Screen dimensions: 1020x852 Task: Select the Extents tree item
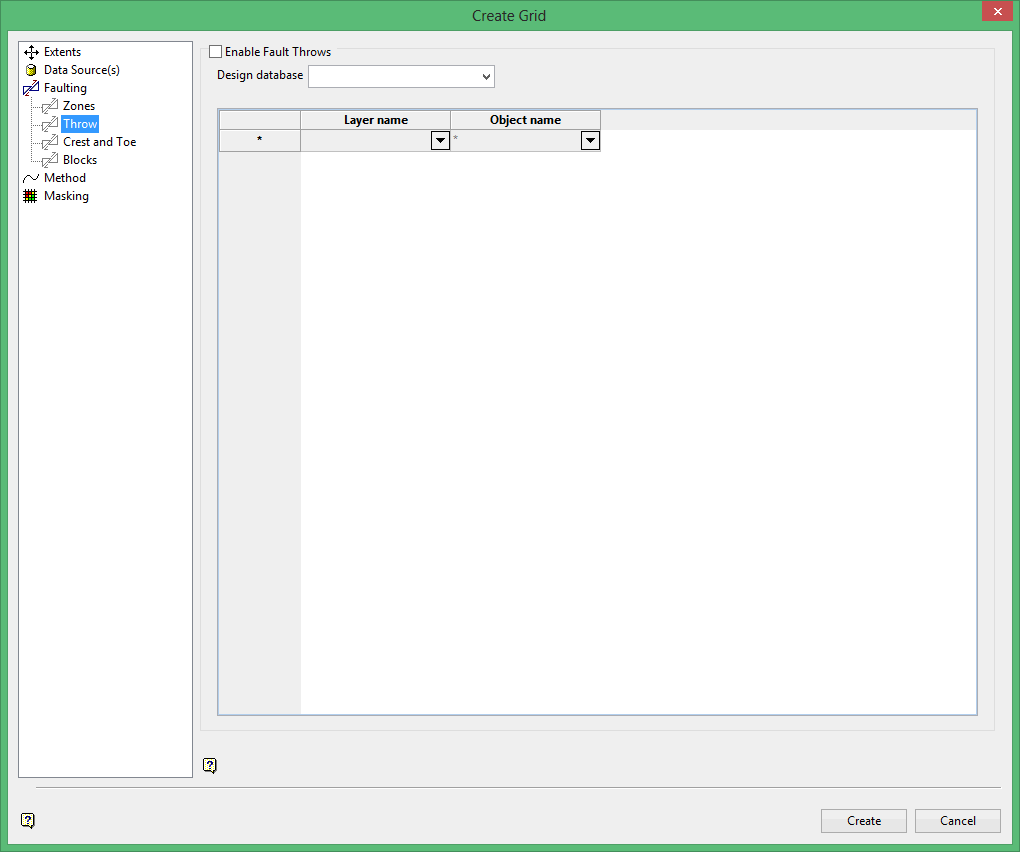click(x=62, y=52)
